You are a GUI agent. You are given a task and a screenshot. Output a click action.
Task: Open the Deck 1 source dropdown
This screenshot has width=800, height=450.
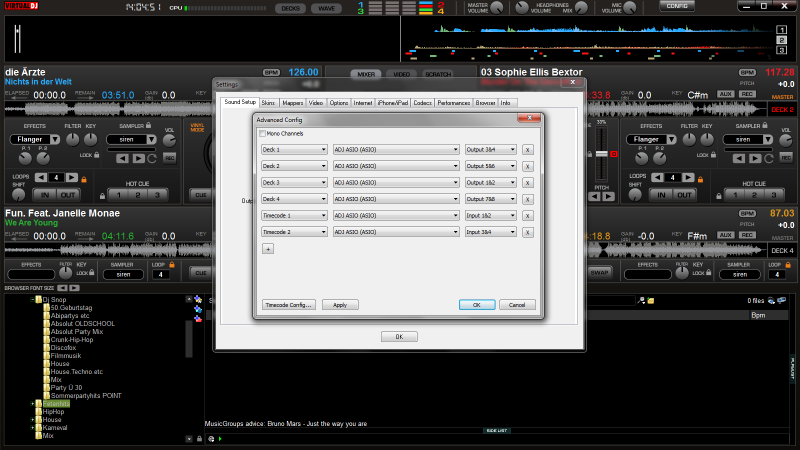pos(294,150)
